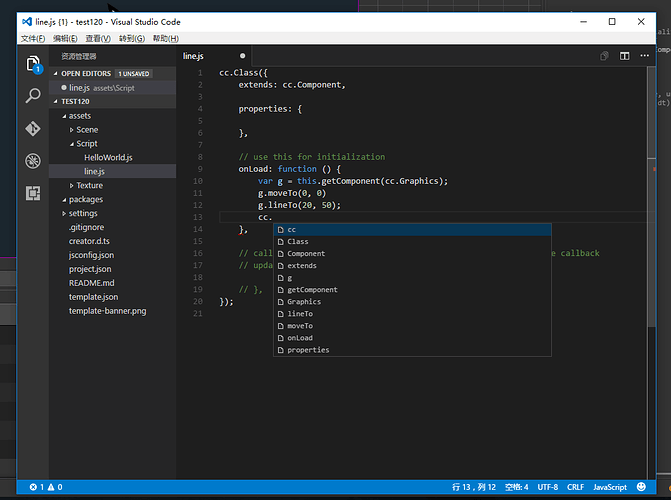Switch to the line.js editor tab

(194, 57)
